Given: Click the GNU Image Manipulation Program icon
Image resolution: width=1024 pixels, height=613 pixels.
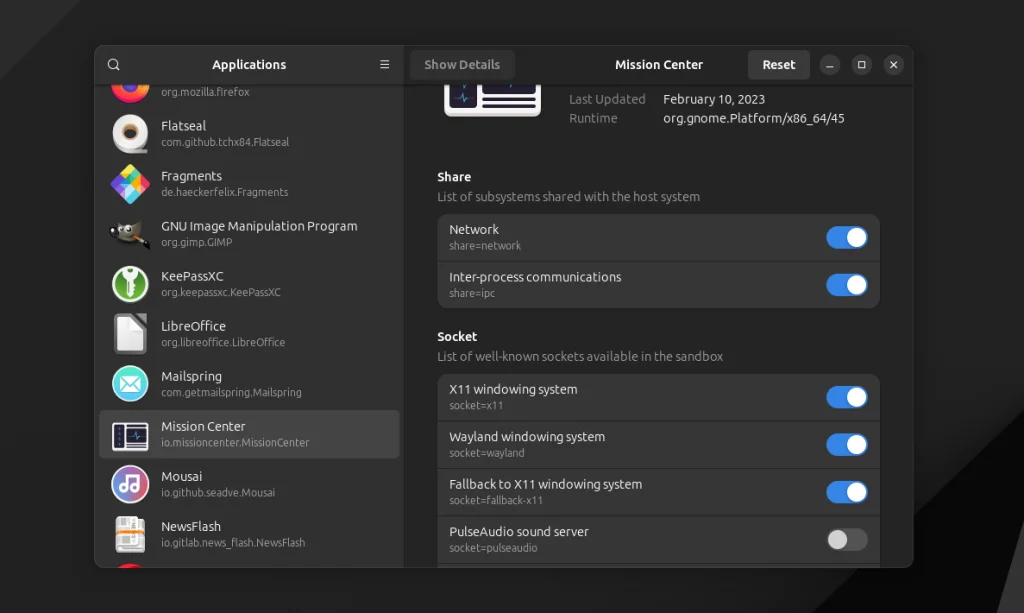Looking at the screenshot, I should (x=130, y=234).
